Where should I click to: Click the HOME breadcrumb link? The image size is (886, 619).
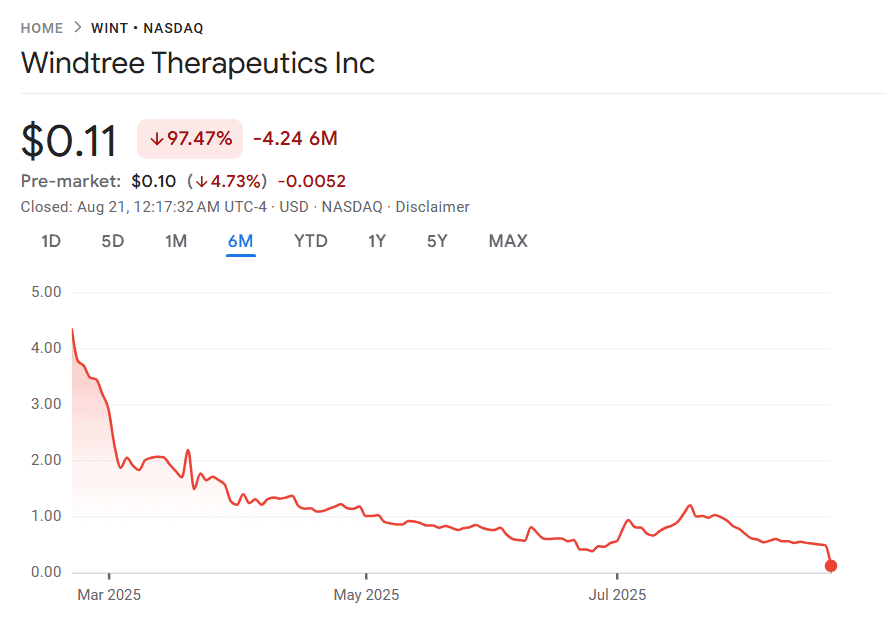(41, 28)
